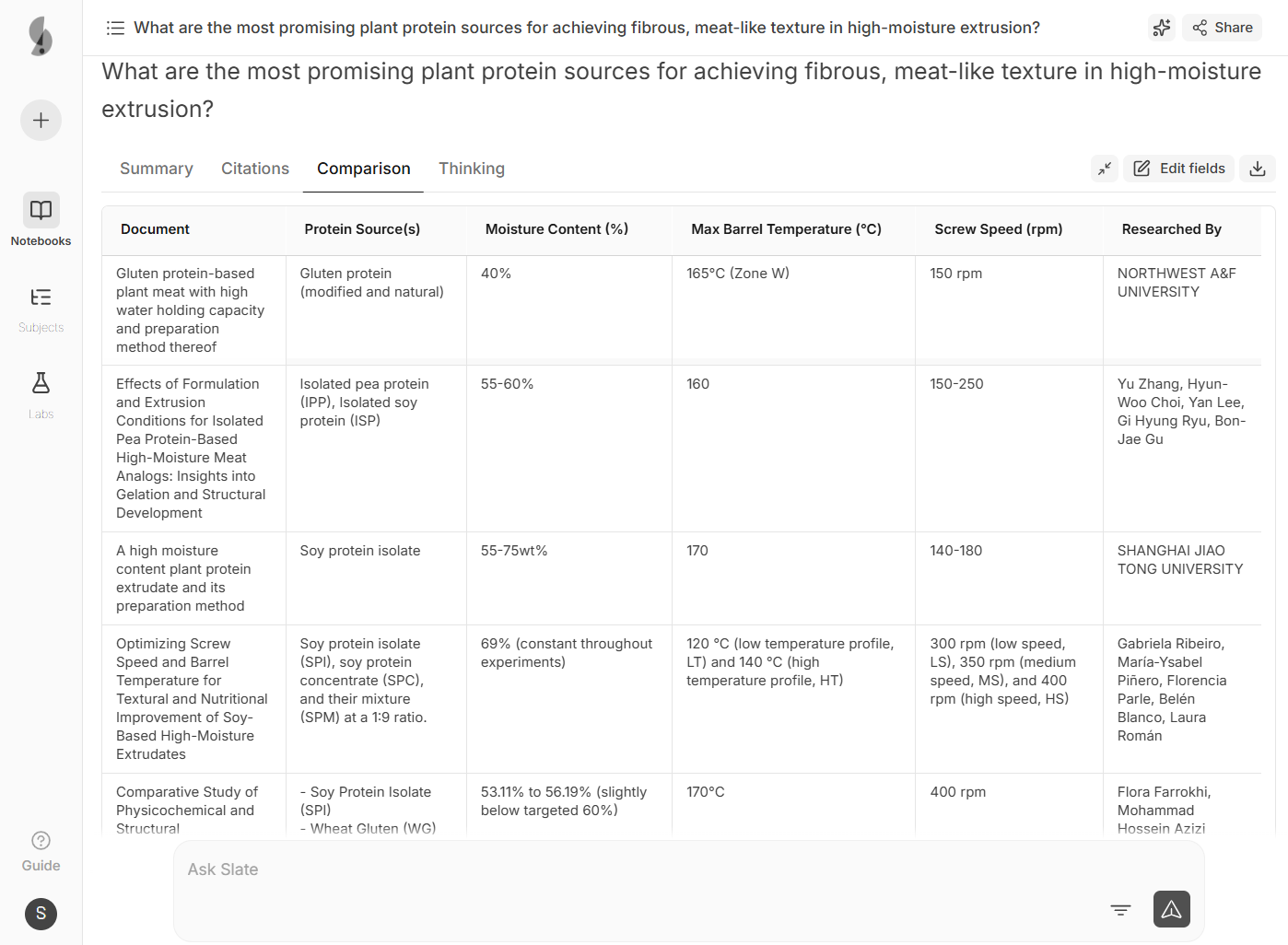Open the Labs flask icon
The height and width of the screenshot is (945, 1288).
pos(41,394)
